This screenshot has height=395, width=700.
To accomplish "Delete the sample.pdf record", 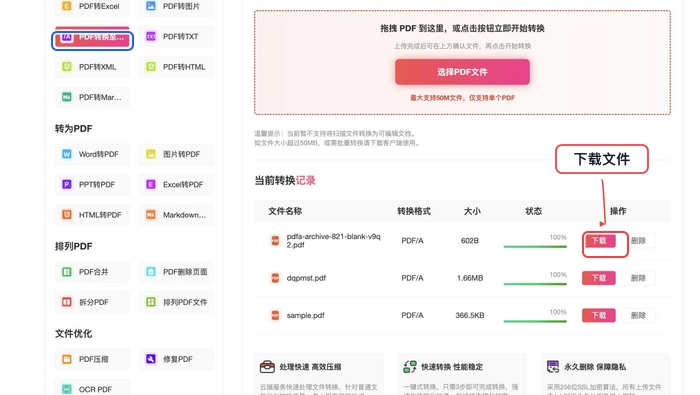I will click(x=638, y=315).
